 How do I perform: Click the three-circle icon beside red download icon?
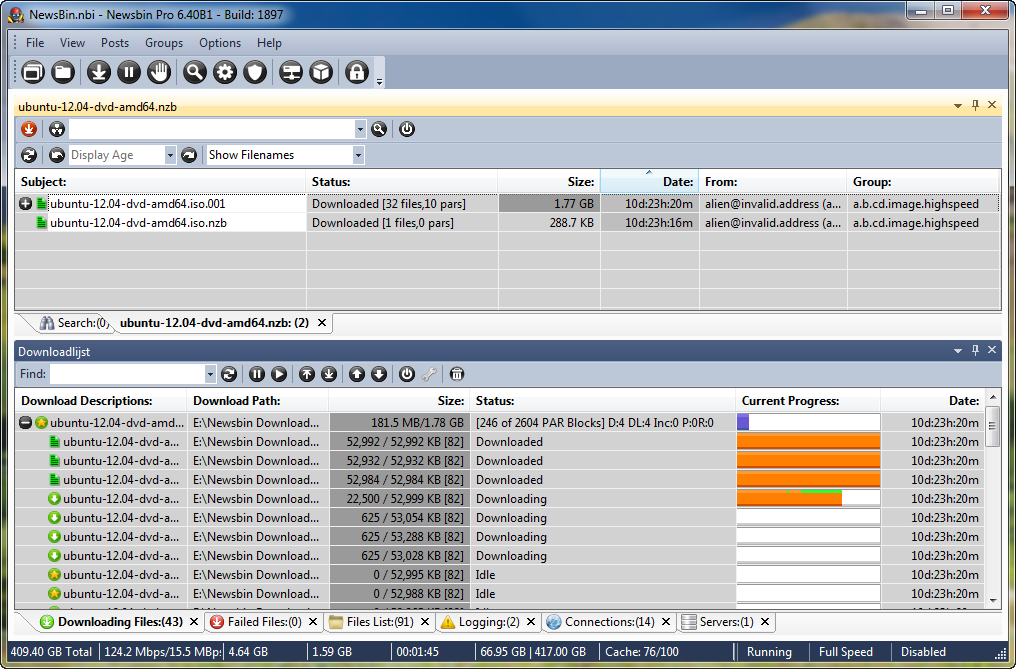pyautogui.click(x=57, y=129)
